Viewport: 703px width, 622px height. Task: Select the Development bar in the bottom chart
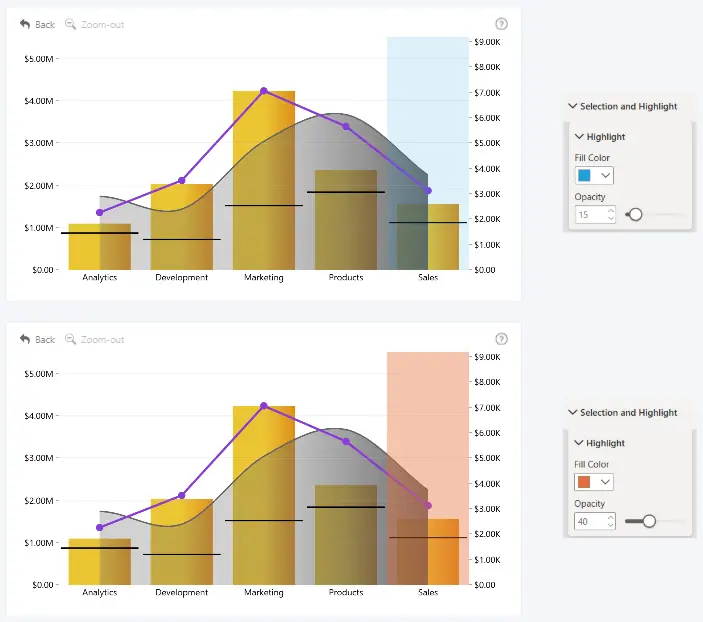182,542
